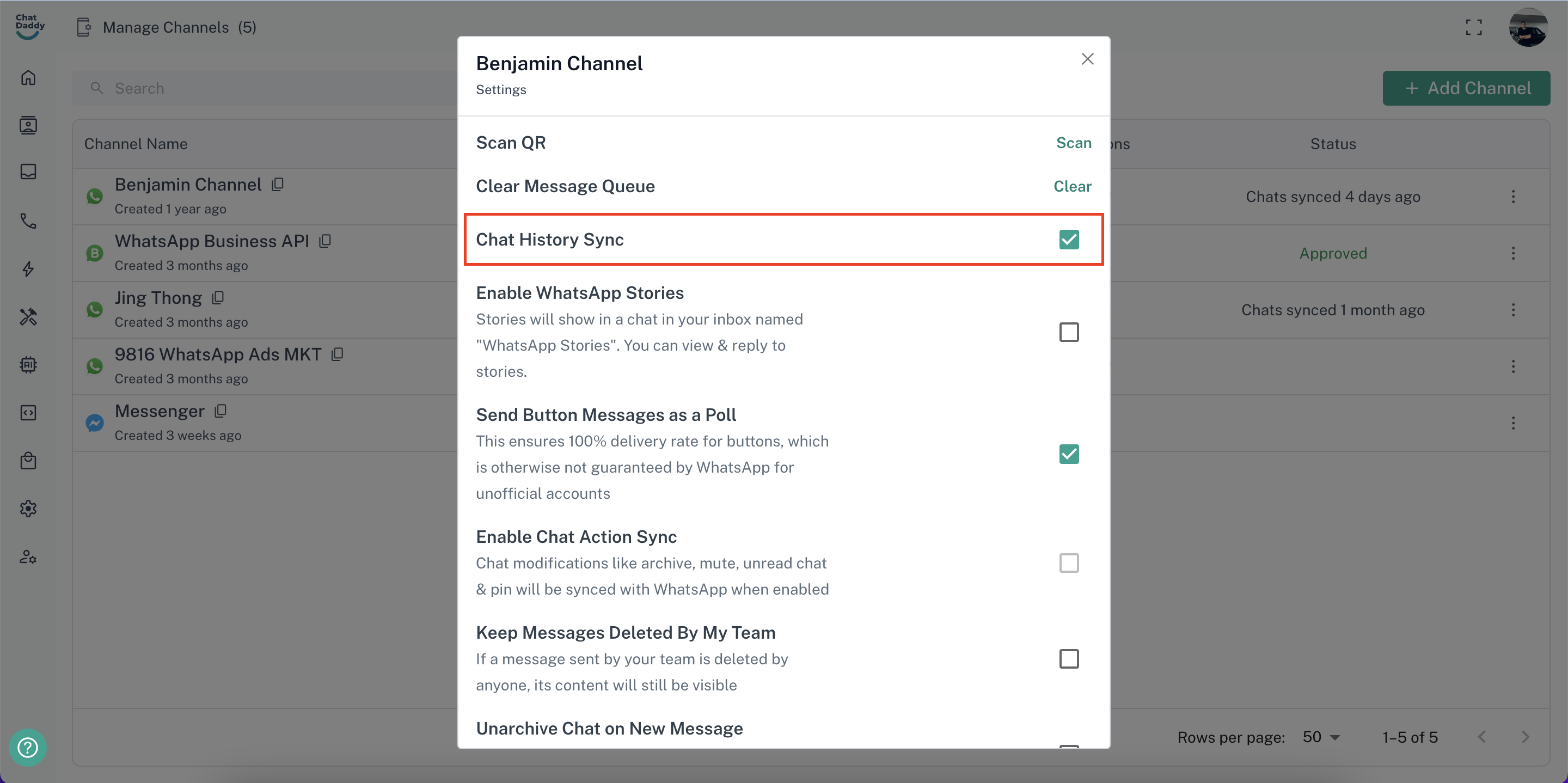Screen dimensions: 1568x783
Task: Open options menu for Jing Thong channel
Action: pos(1513,310)
